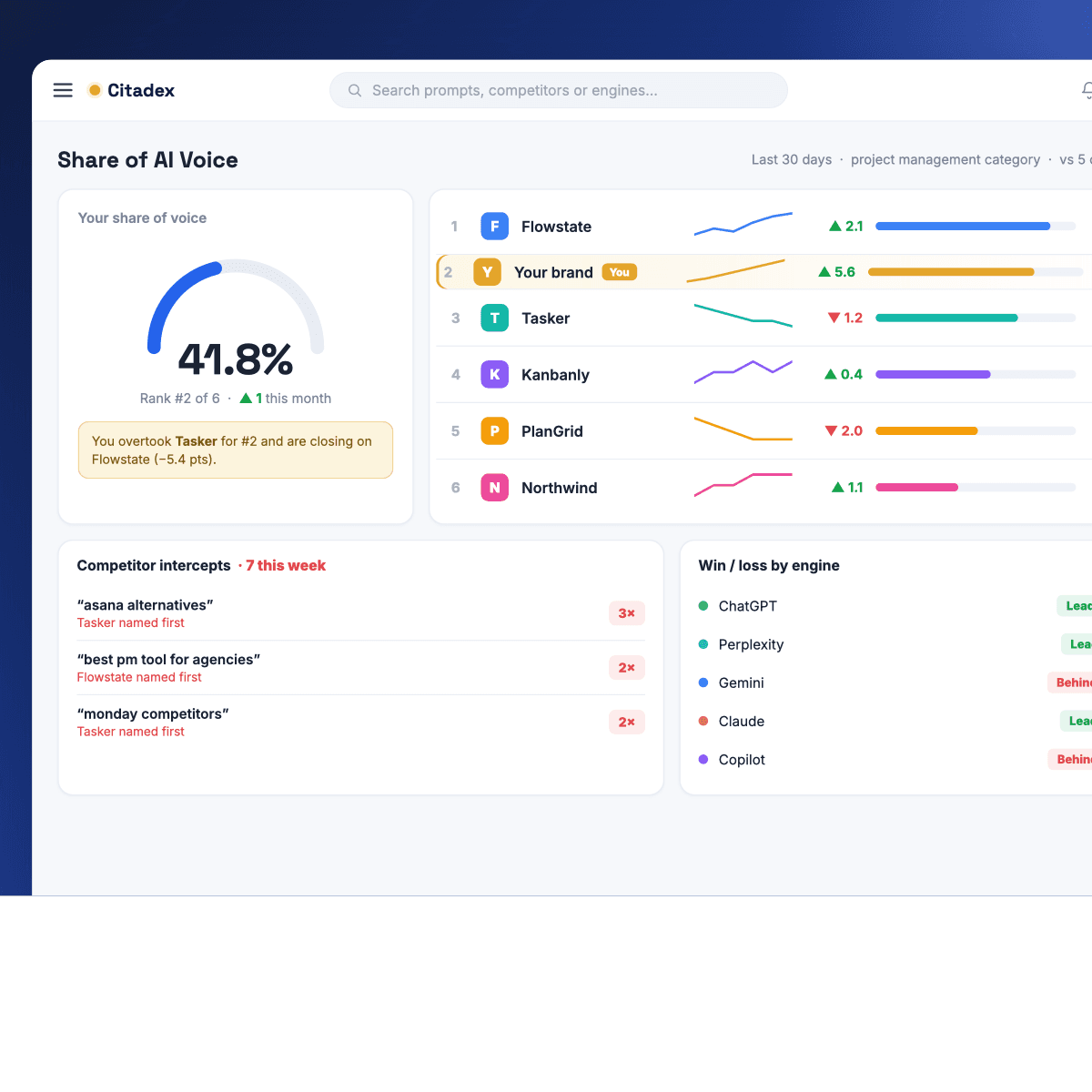1092x1092 pixels.
Task: Click the ChatGPT Lead status badge
Action: tap(1075, 606)
